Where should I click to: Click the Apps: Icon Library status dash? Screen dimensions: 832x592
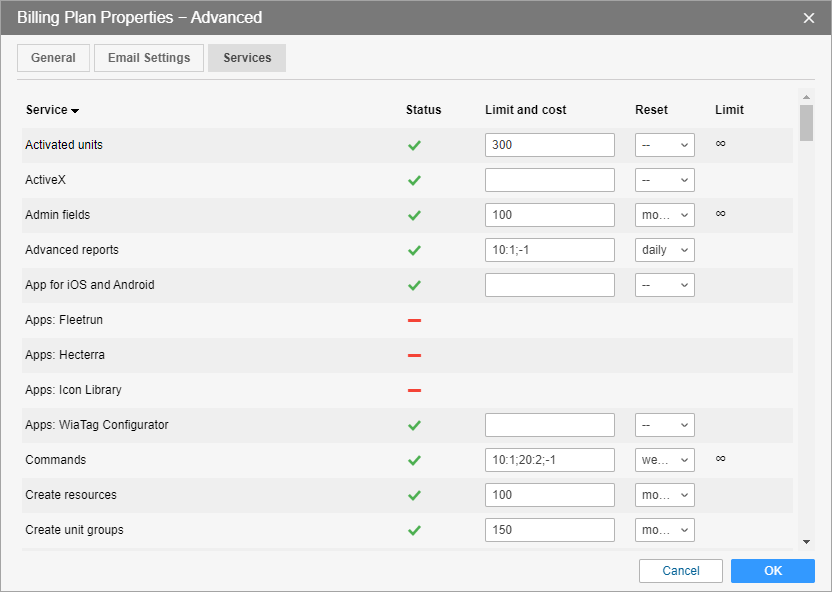point(414,390)
